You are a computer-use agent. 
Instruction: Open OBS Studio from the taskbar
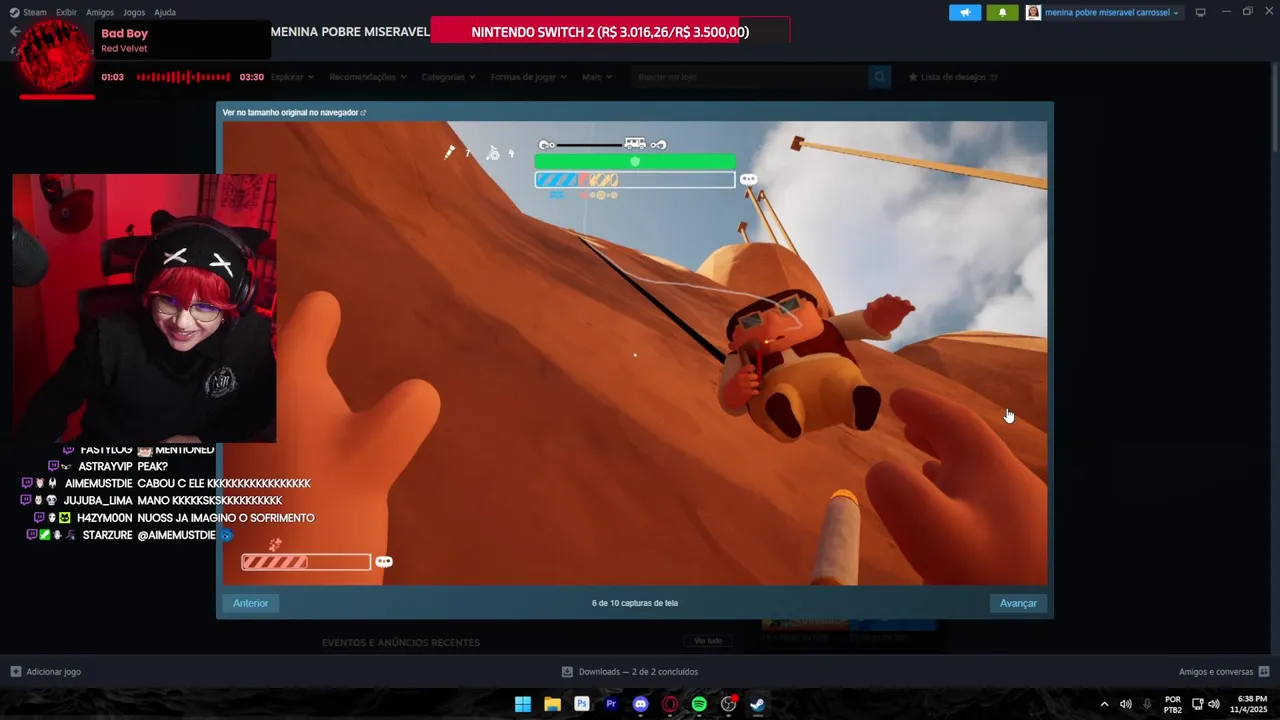(x=729, y=704)
